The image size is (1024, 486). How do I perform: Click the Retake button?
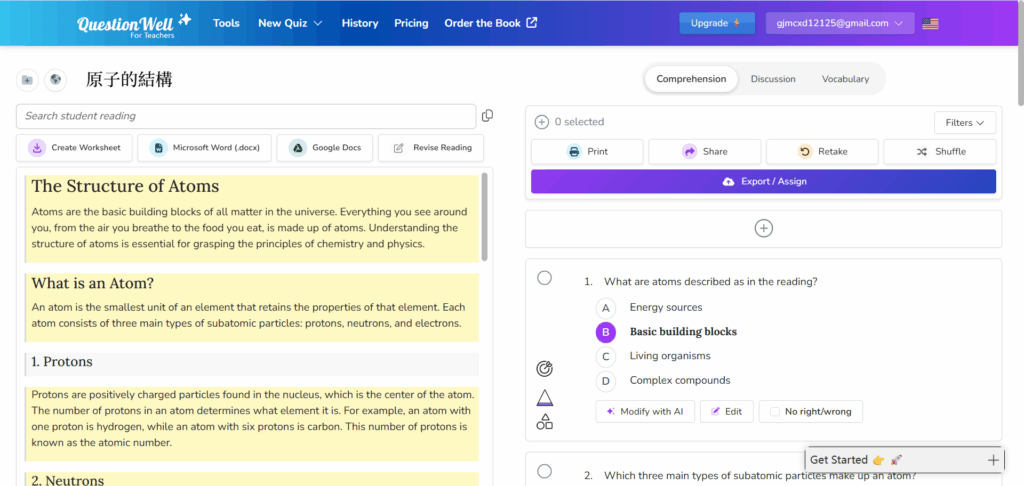pos(822,152)
